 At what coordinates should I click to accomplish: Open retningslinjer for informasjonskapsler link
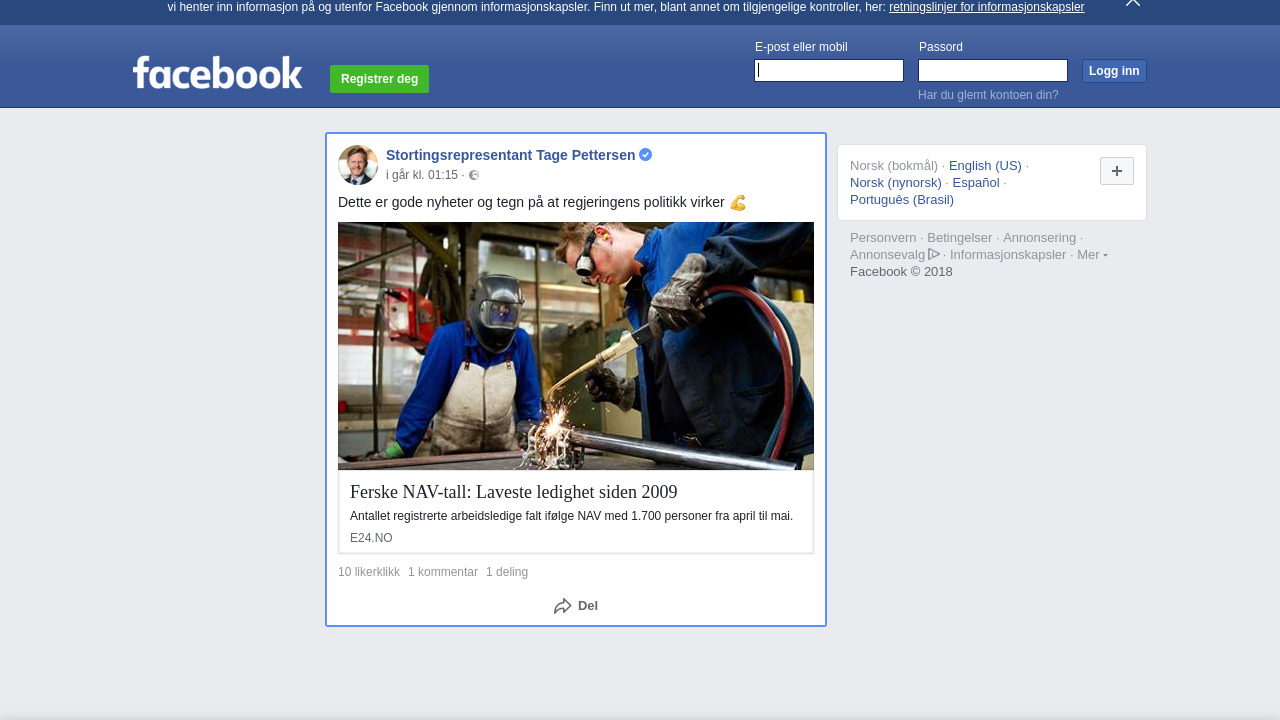(986, 7)
